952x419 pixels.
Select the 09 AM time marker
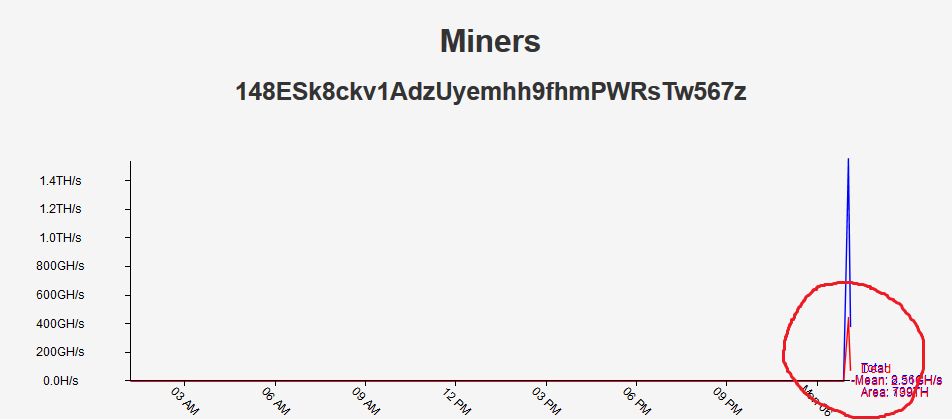pyautogui.click(x=366, y=401)
